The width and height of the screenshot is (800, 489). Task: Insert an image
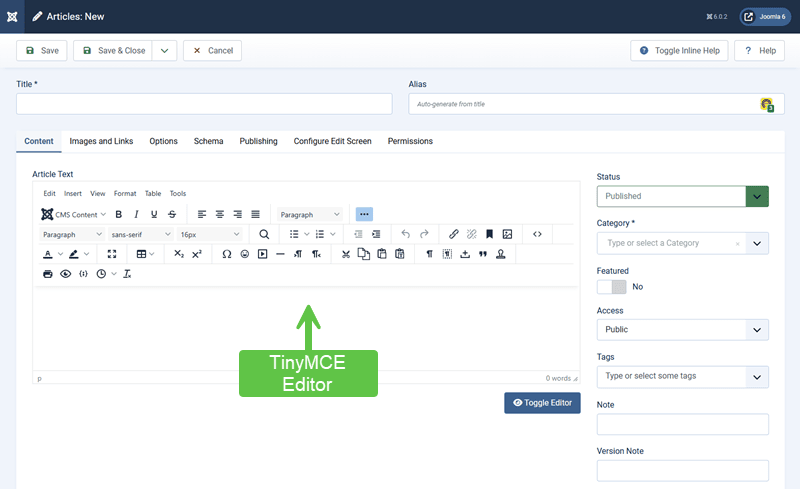pos(507,234)
